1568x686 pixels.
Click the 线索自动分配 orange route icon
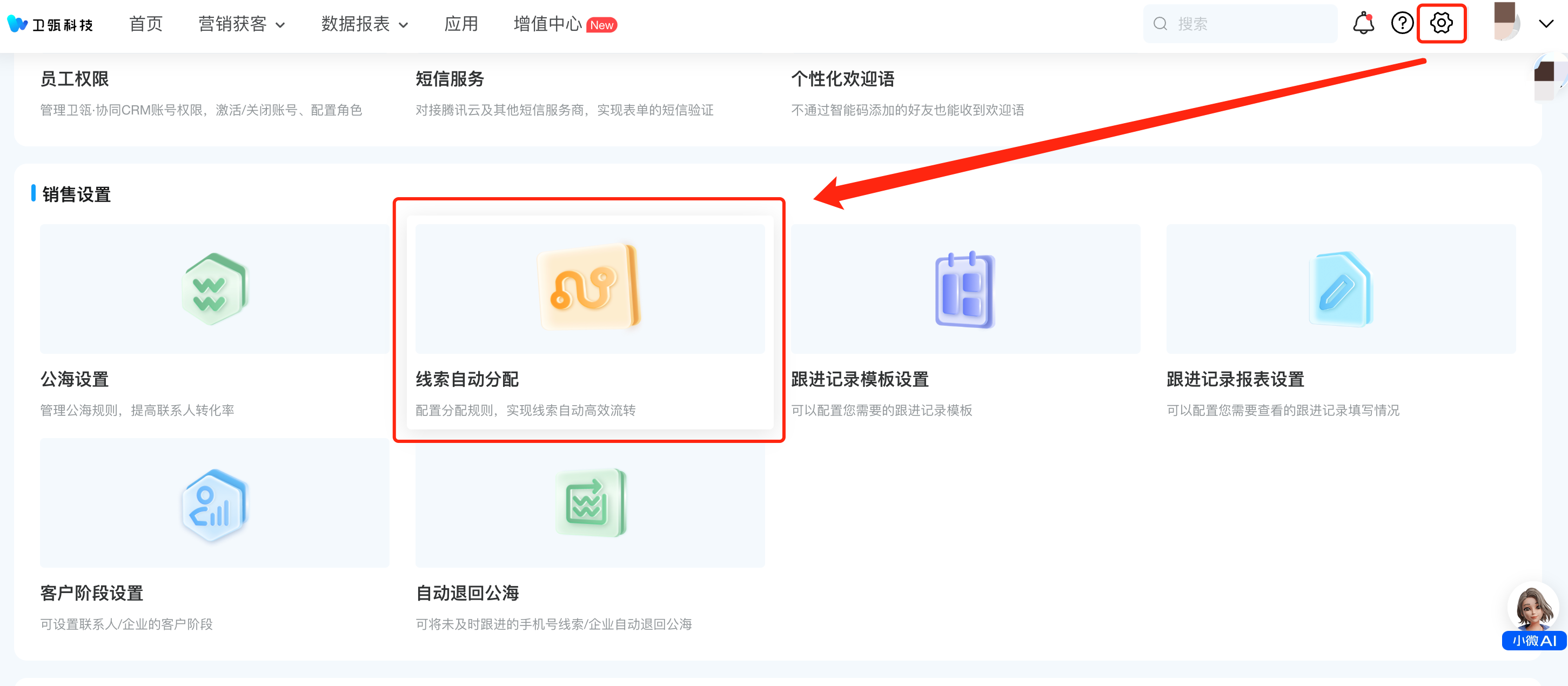(589, 288)
